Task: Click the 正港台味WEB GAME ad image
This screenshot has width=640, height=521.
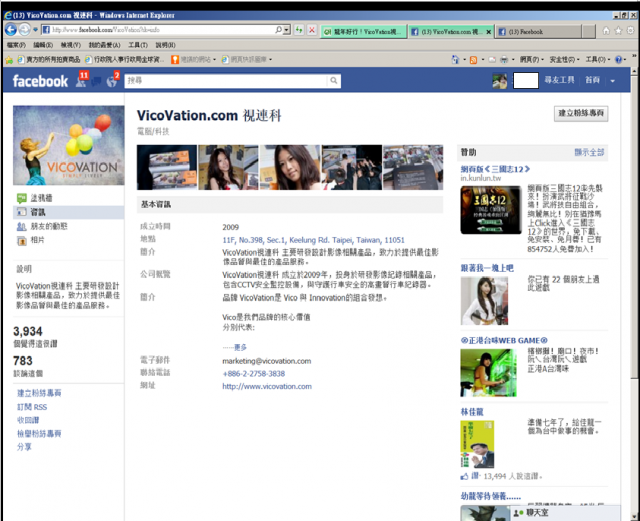Action: coord(489,372)
